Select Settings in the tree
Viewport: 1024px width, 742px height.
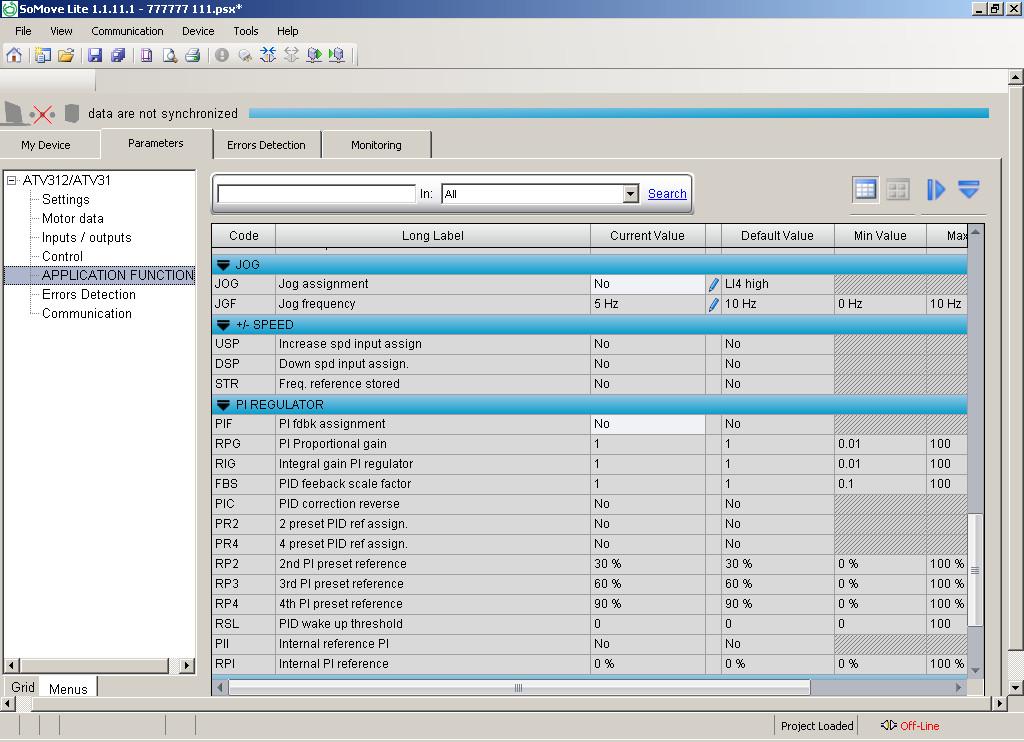point(66,200)
